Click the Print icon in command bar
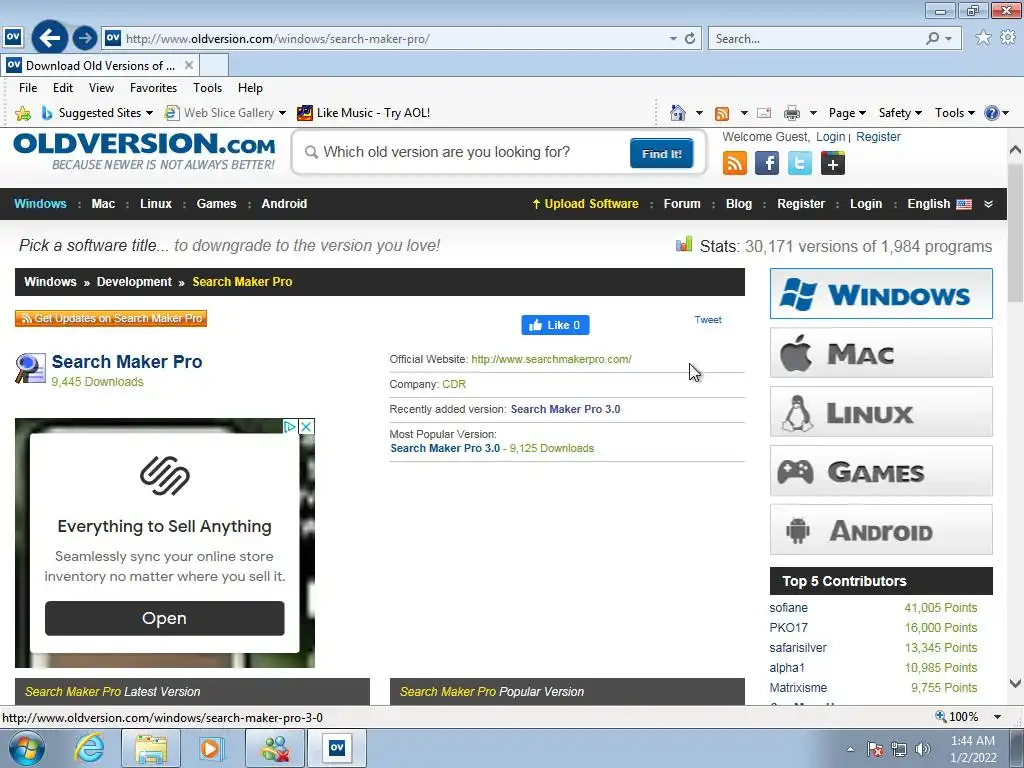This screenshot has width=1024, height=768. click(x=792, y=113)
